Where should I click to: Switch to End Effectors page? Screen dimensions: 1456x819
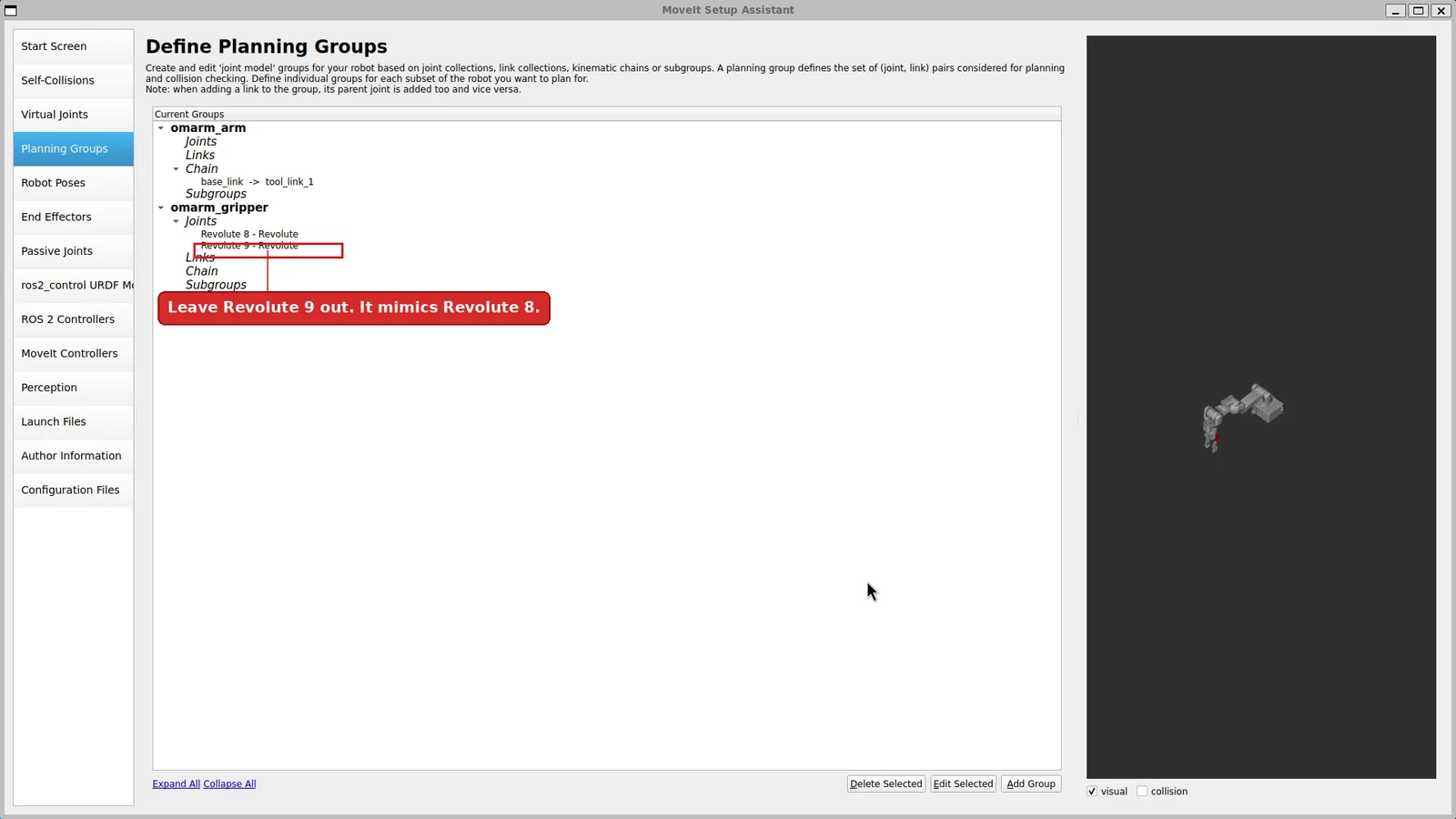click(74, 217)
